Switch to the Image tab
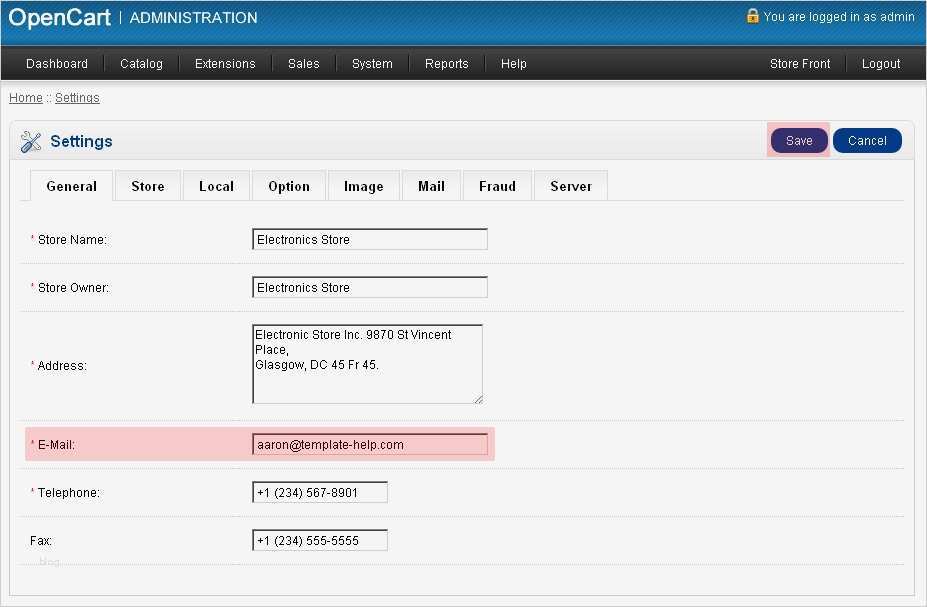This screenshot has height=607, width=927. point(364,186)
